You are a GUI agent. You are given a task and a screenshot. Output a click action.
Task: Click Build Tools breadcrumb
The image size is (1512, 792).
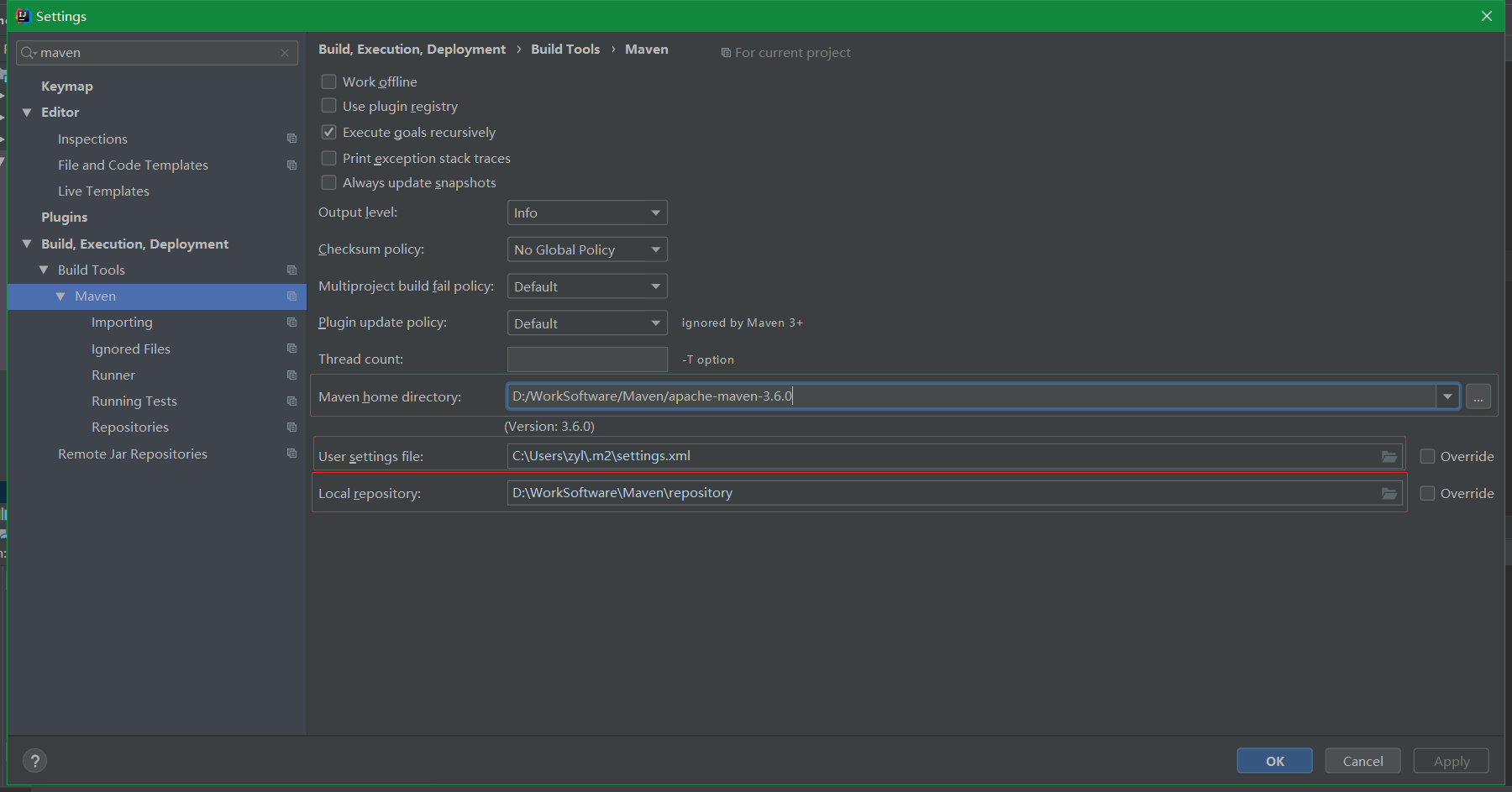point(565,49)
